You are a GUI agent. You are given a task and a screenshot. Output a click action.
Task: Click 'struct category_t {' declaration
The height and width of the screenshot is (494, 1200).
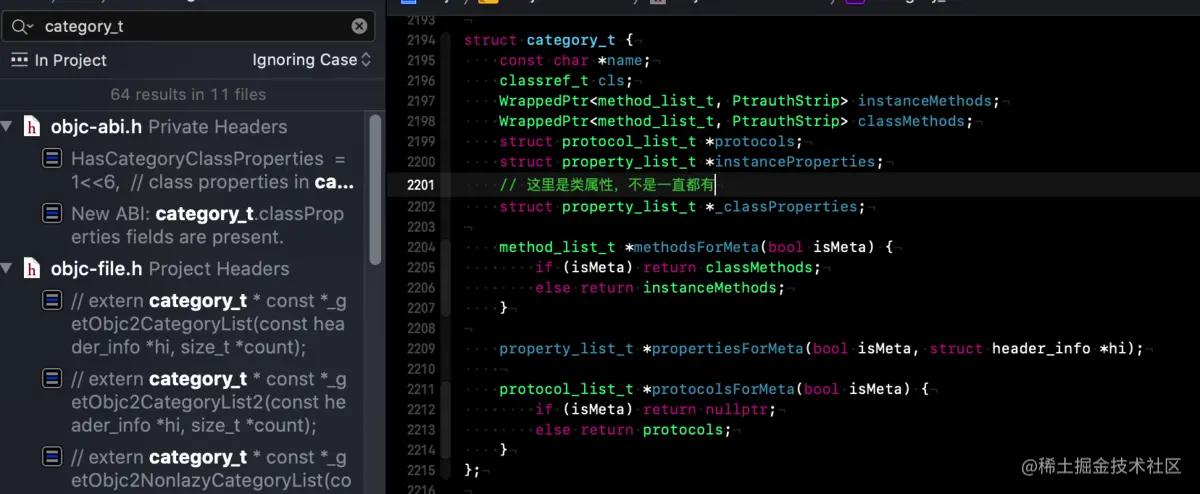(x=548, y=40)
